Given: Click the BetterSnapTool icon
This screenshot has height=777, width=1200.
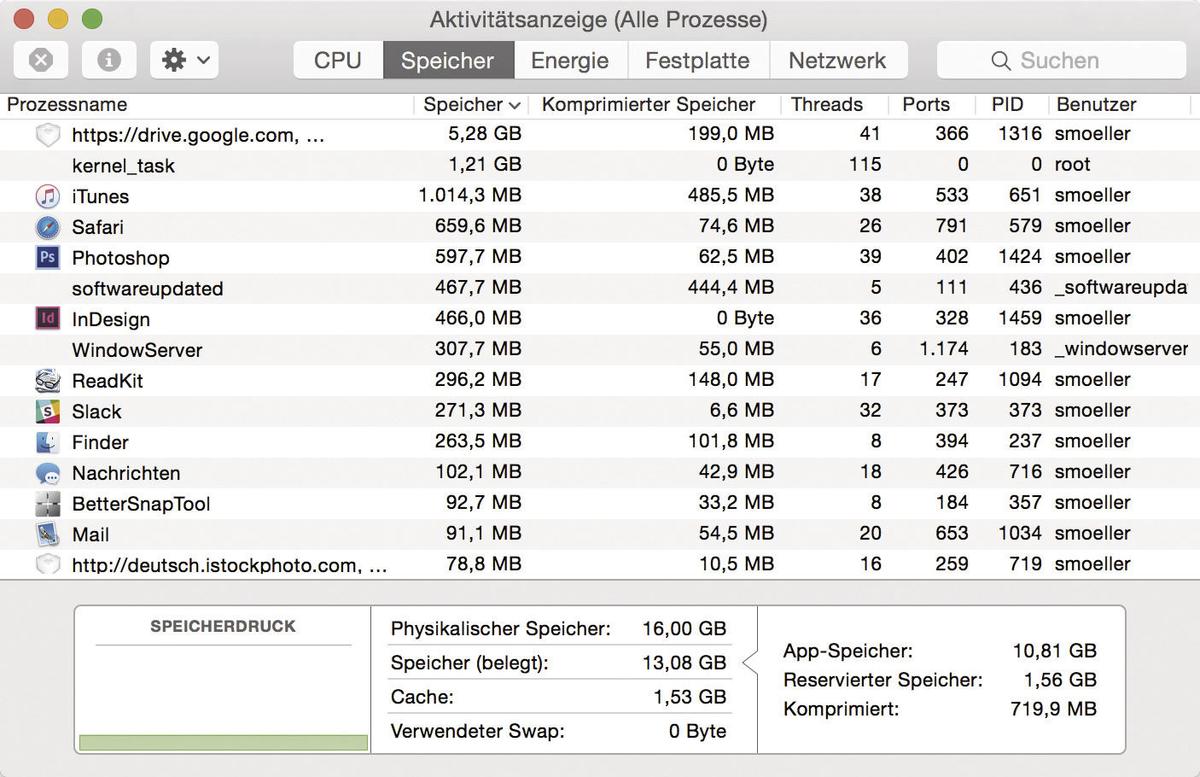Looking at the screenshot, I should (x=47, y=504).
